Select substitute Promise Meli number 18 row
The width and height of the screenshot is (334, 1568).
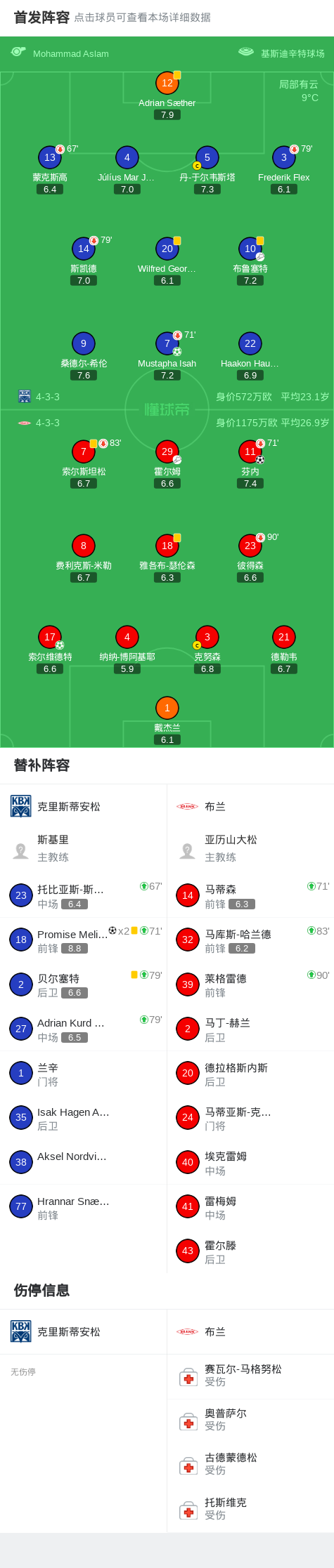point(84,940)
